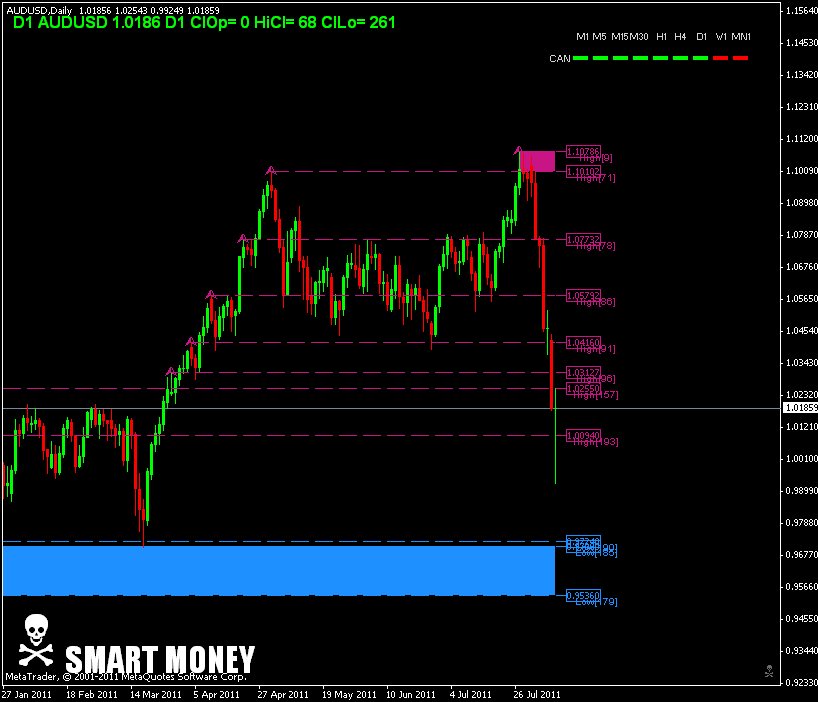Click the 1.11200 value on the price axis
Screen dimensions: 818x702
(x=801, y=138)
